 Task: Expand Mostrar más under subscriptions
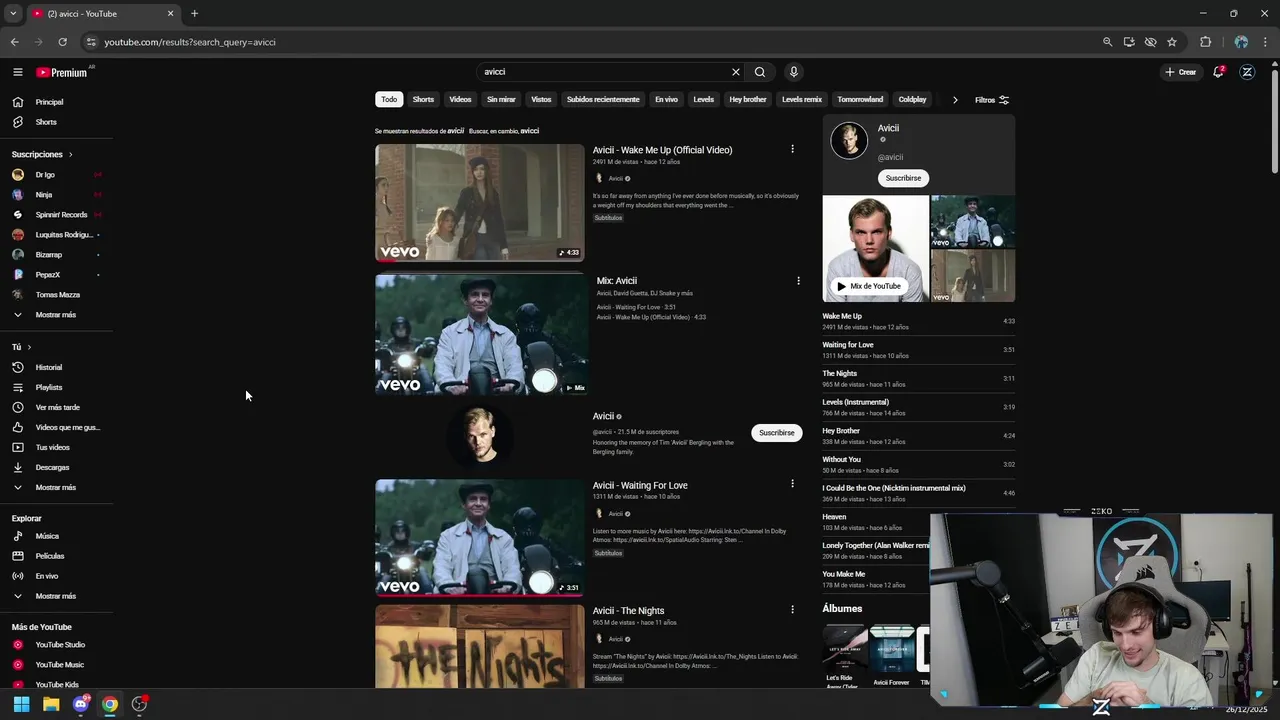55,315
